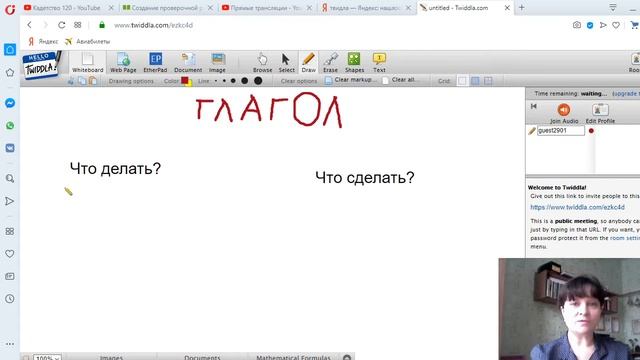Open the room settings link
Image resolution: width=640 pixels, height=360 pixels.
[624, 238]
